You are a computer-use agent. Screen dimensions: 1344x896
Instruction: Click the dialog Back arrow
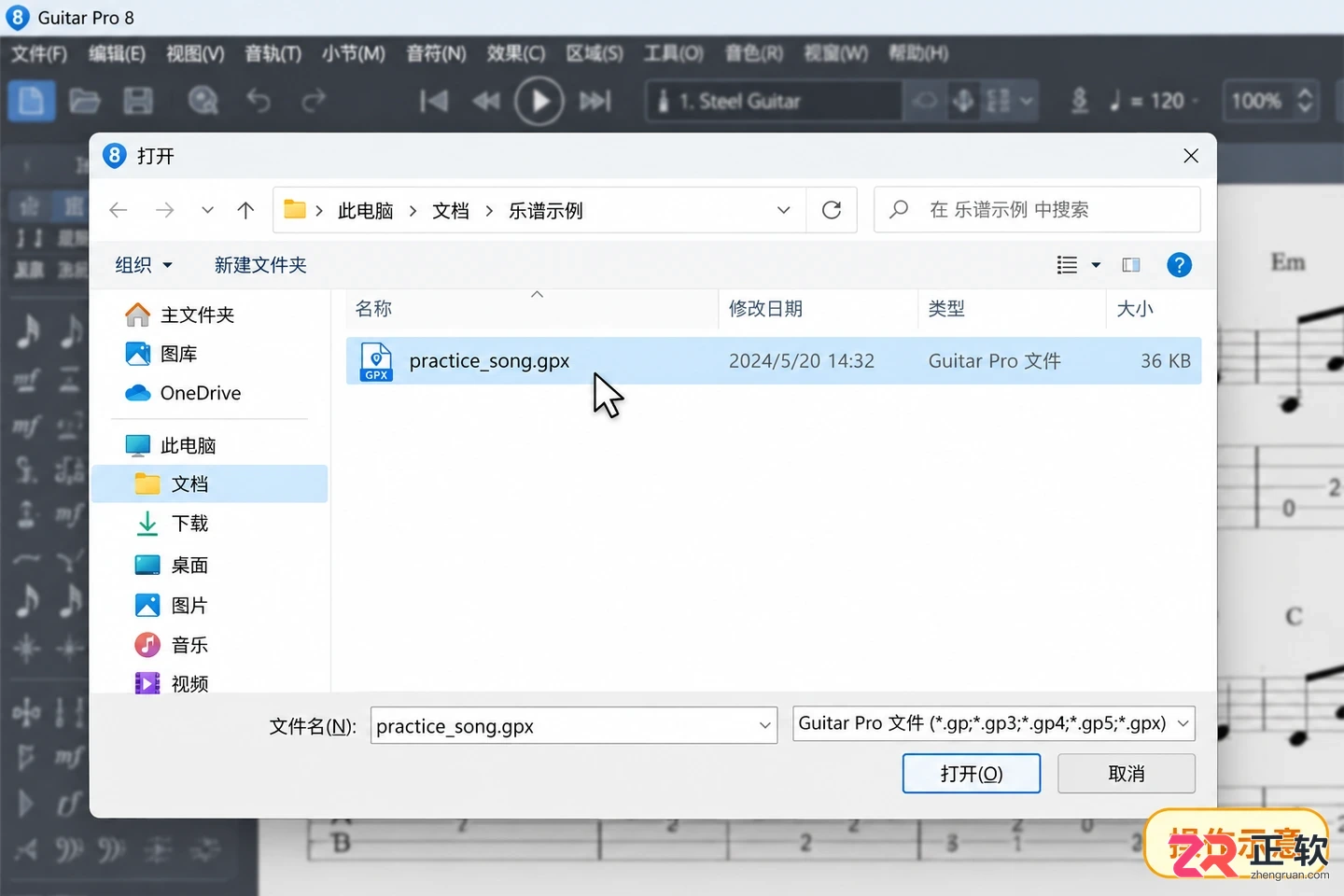[119, 210]
